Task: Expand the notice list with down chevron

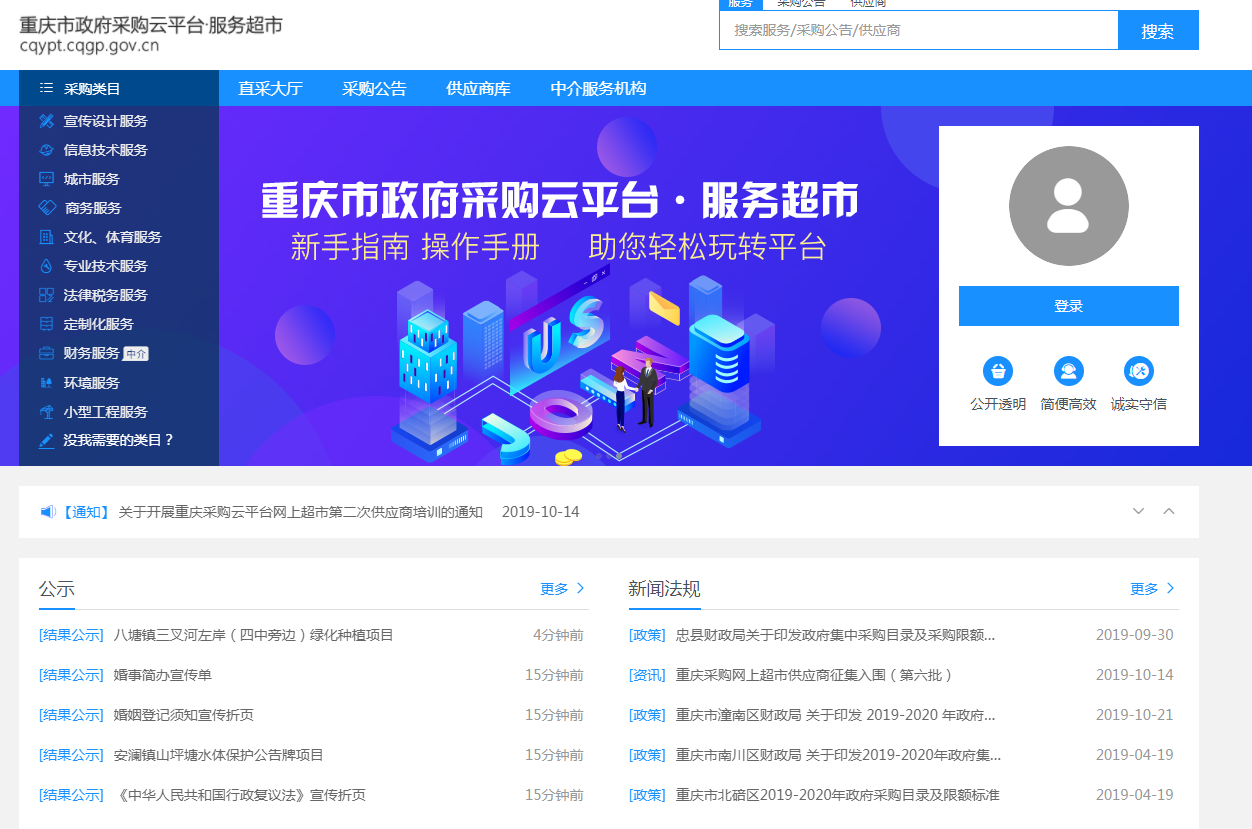Action: pos(1138,511)
